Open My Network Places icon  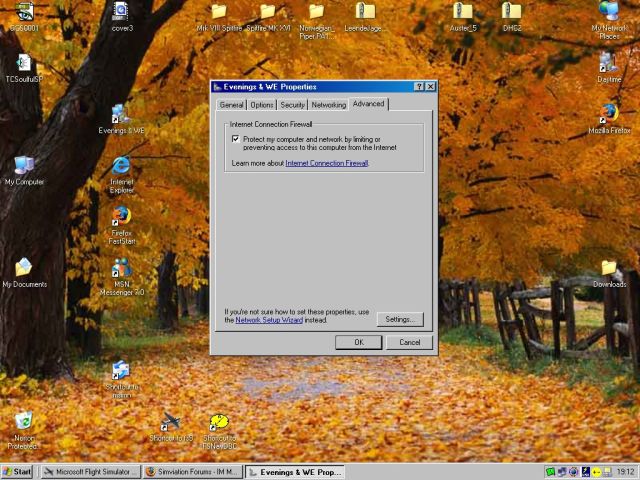point(609,11)
